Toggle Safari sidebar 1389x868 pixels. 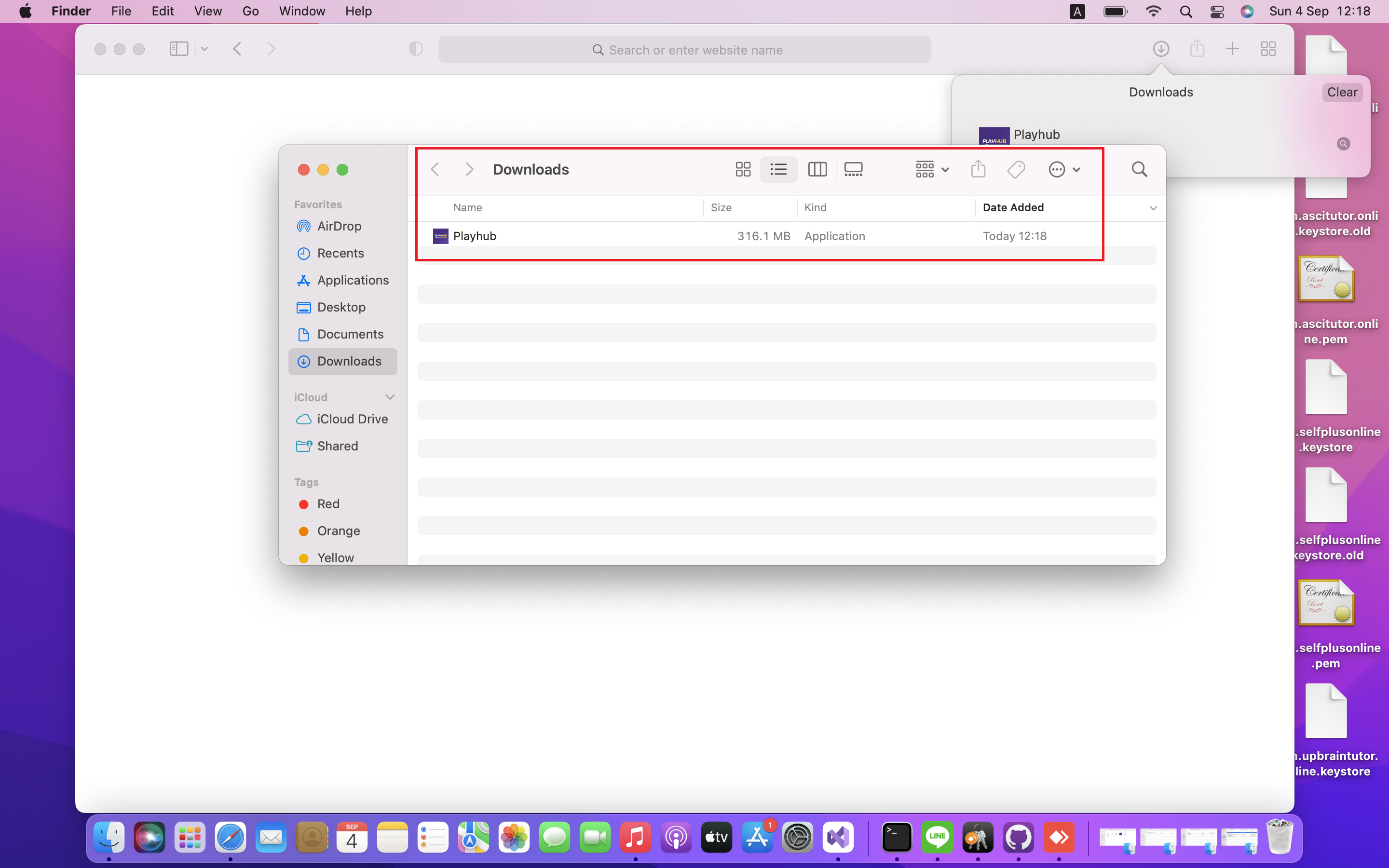[x=179, y=49]
